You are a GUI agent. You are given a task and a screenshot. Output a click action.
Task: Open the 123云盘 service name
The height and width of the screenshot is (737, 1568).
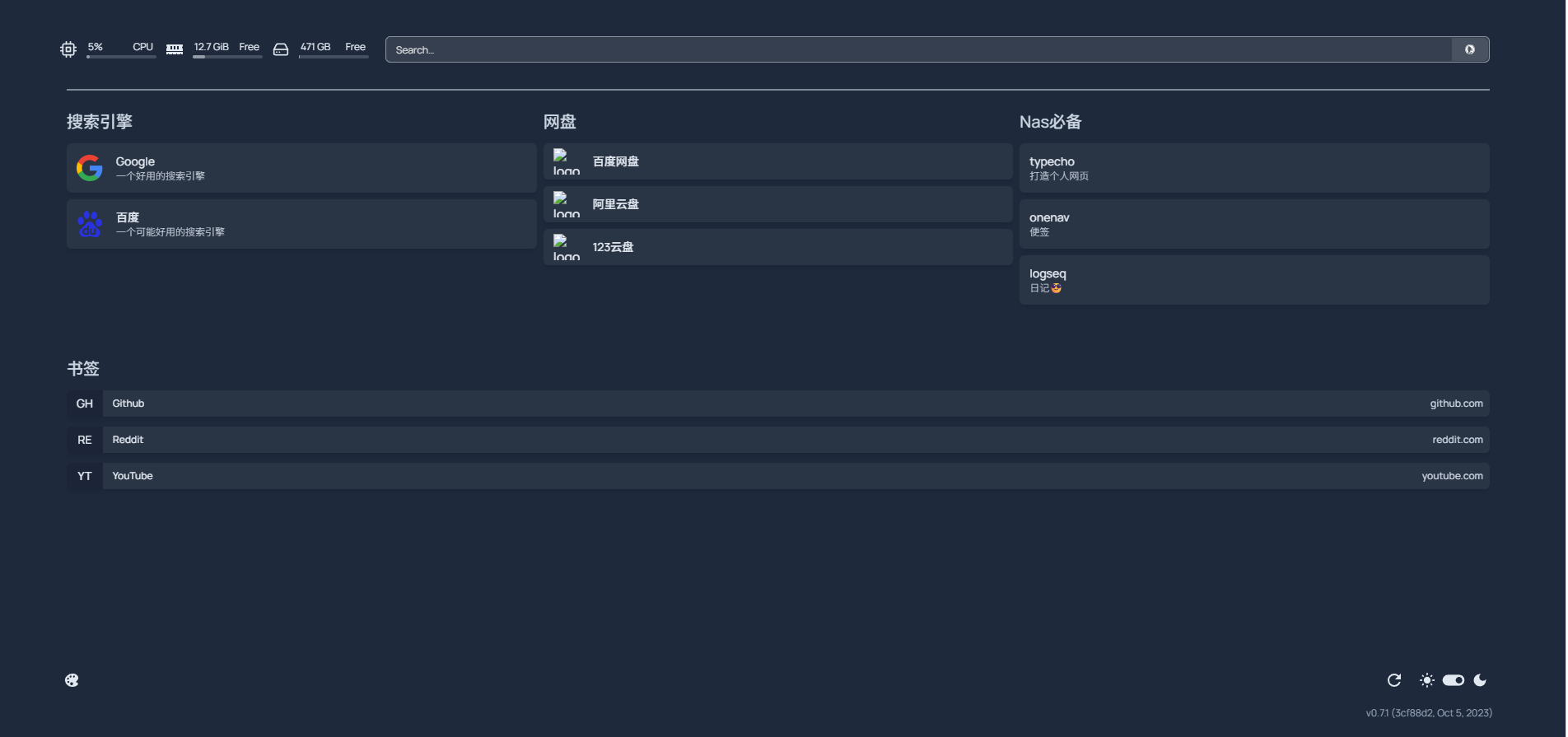pos(614,247)
